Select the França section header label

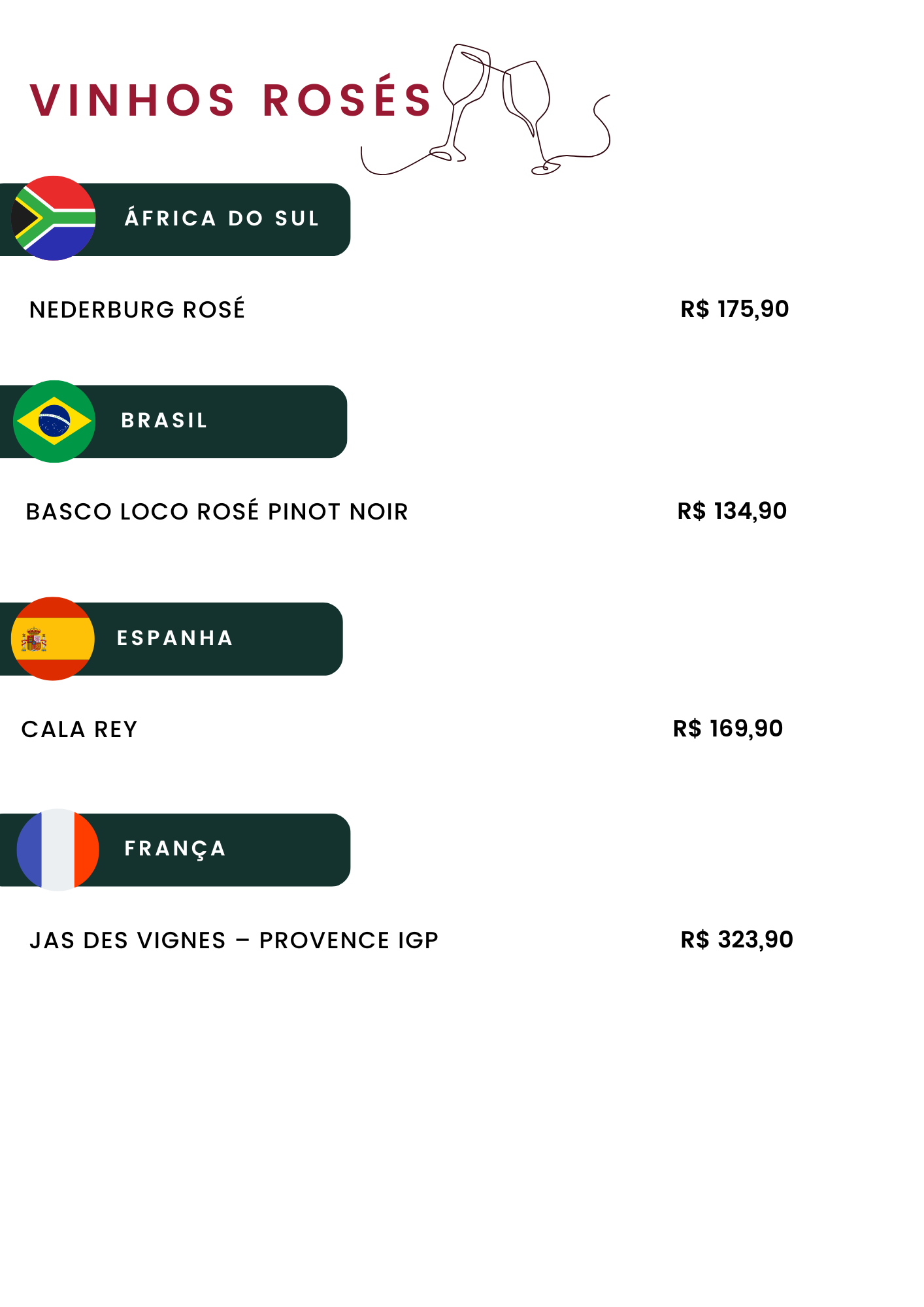point(175,849)
